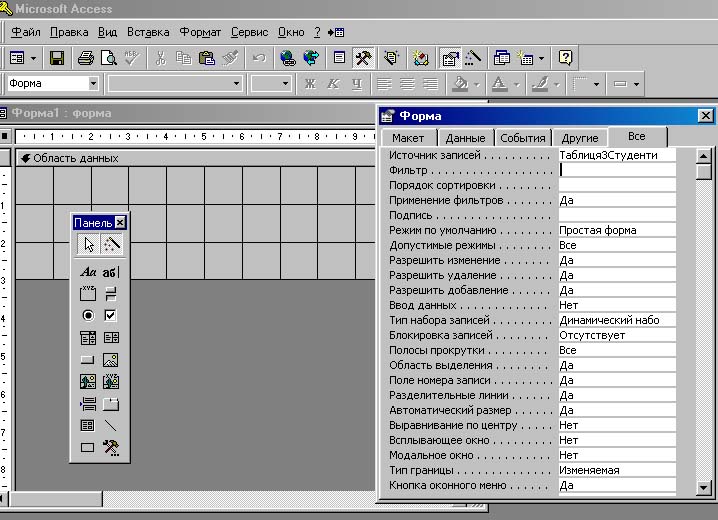Select the Toggle Button tool in toolbox
The height and width of the screenshot is (520, 718).
click(x=111, y=293)
